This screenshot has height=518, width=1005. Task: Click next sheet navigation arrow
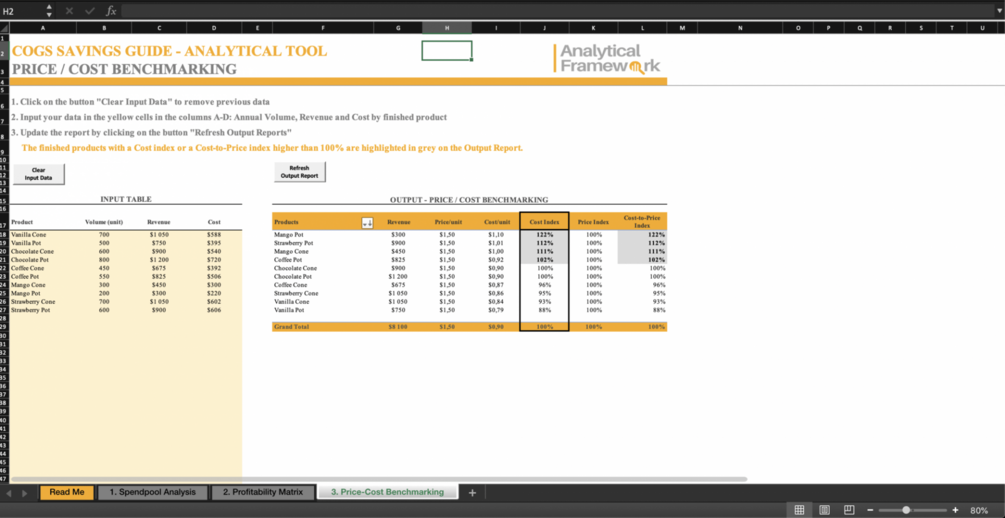pyautogui.click(x=24, y=493)
